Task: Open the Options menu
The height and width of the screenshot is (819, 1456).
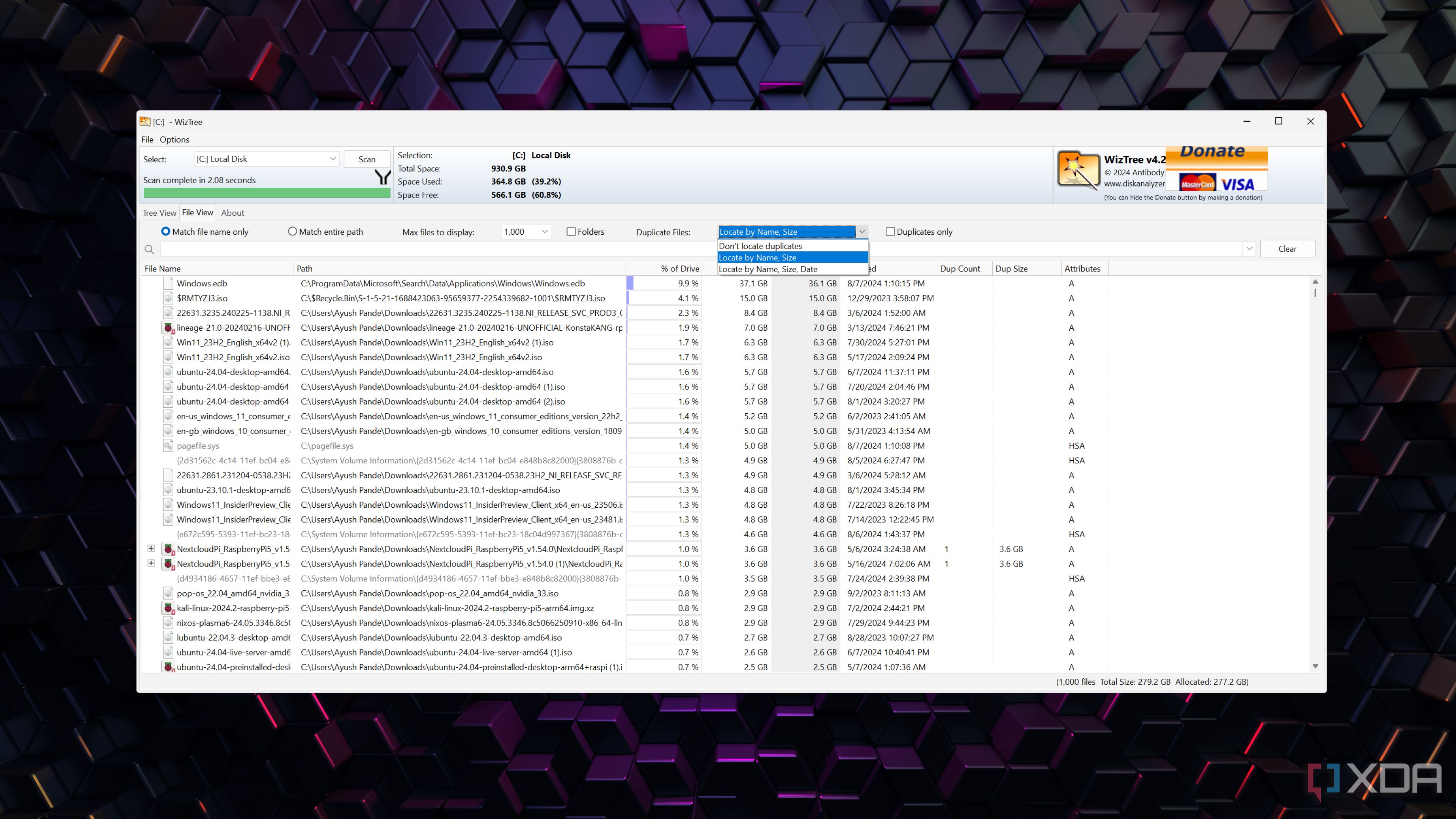Action: pyautogui.click(x=174, y=140)
